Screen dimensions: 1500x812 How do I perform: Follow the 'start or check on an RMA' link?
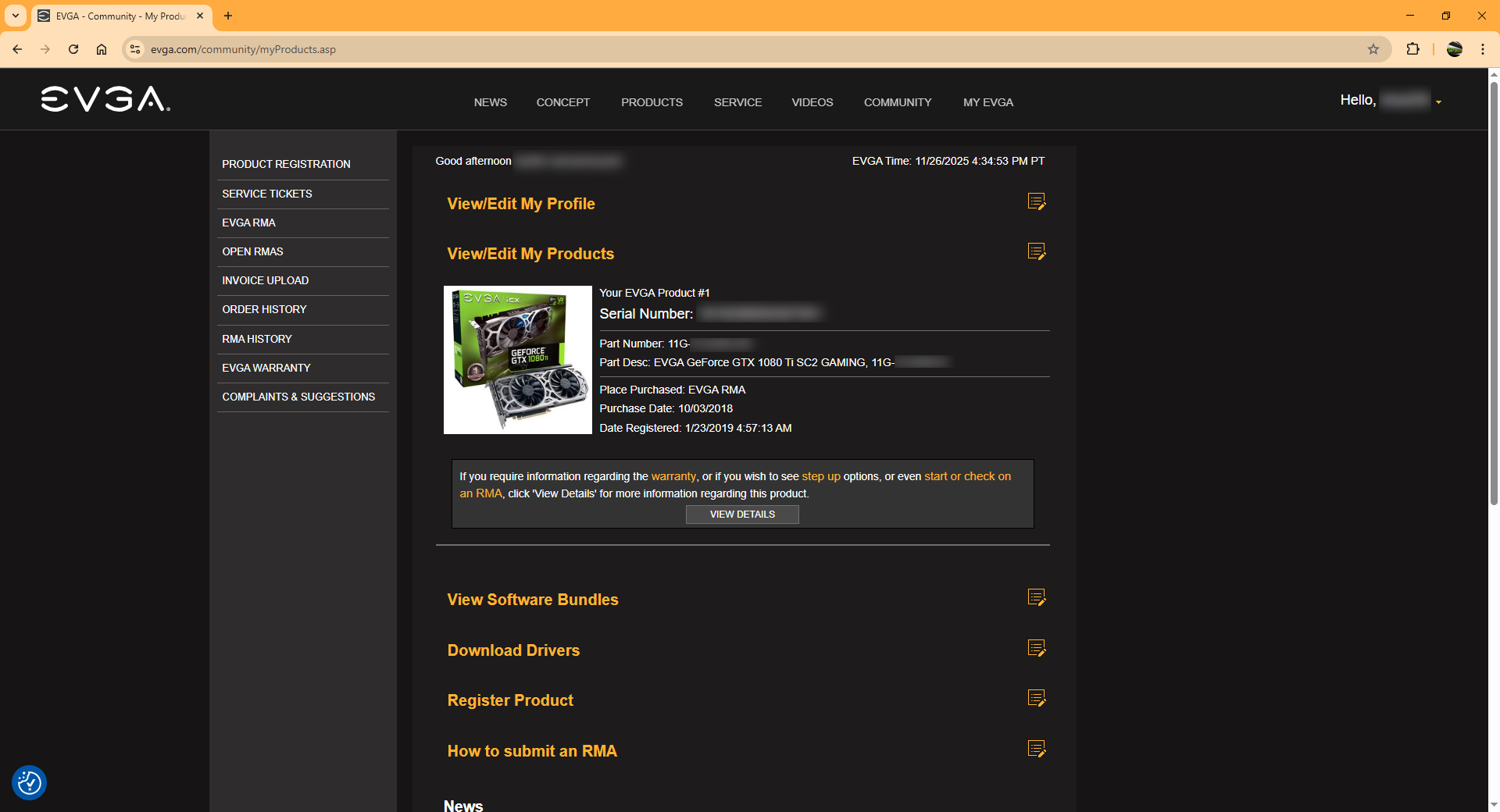(967, 476)
